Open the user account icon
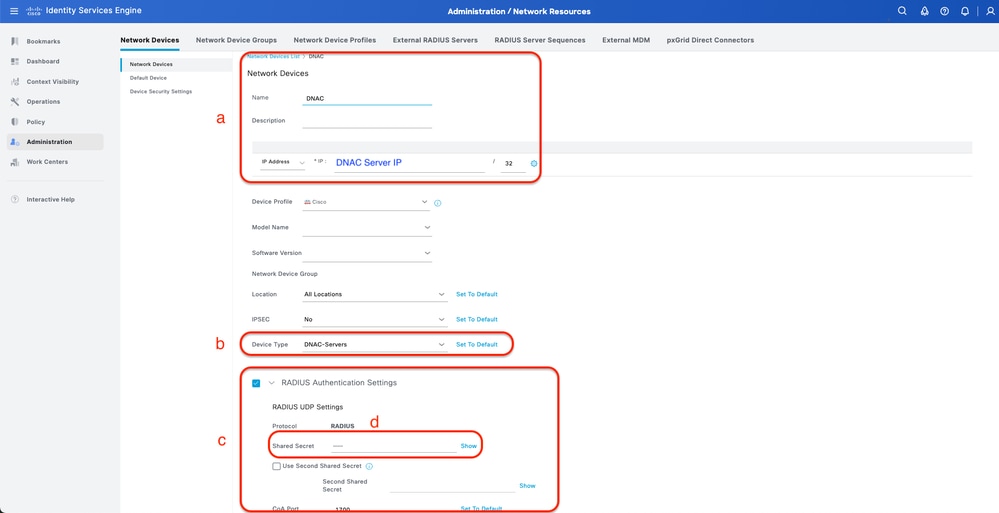The width and height of the screenshot is (999, 513). pos(989,11)
